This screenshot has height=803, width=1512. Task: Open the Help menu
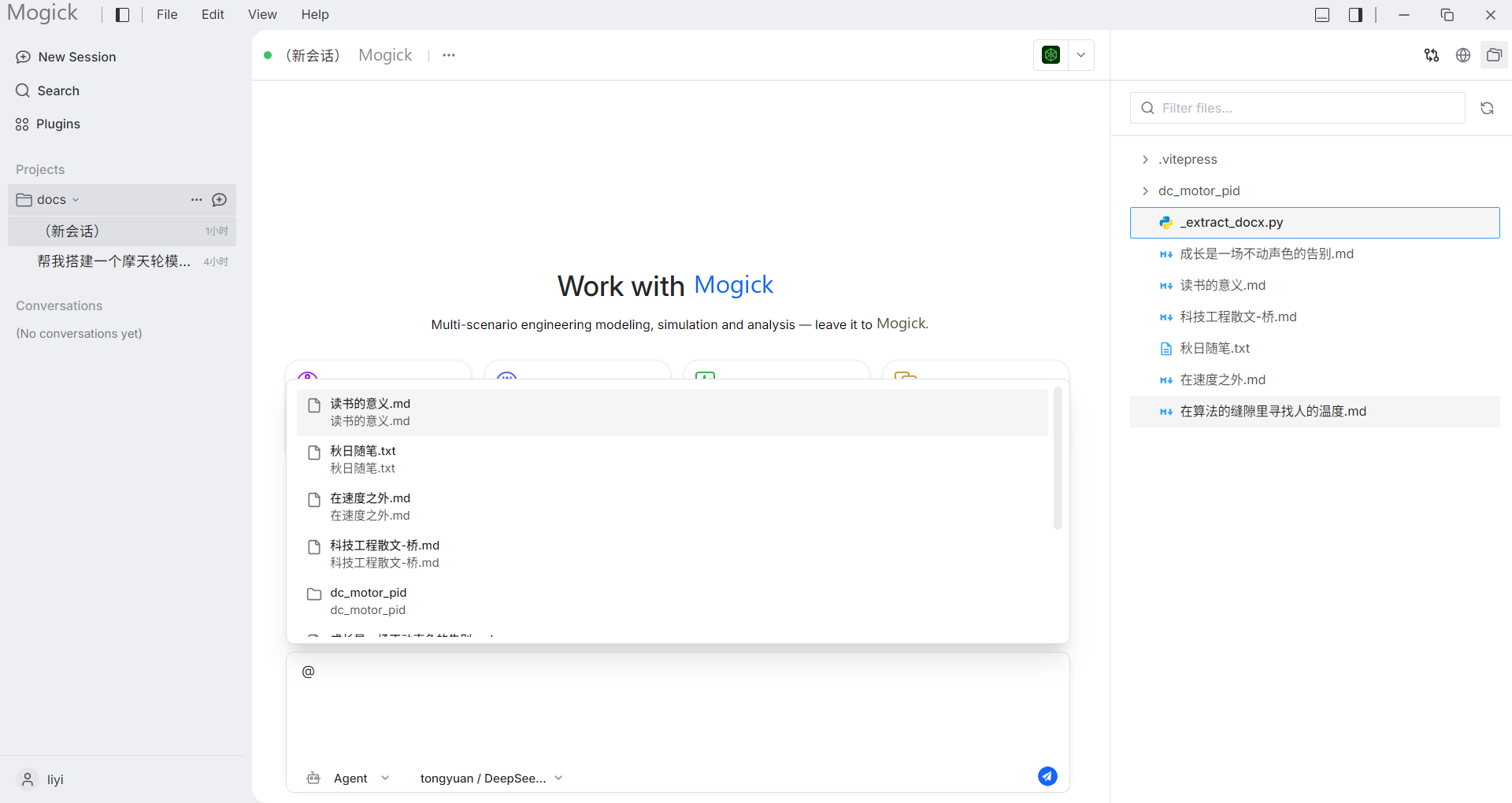coord(315,14)
